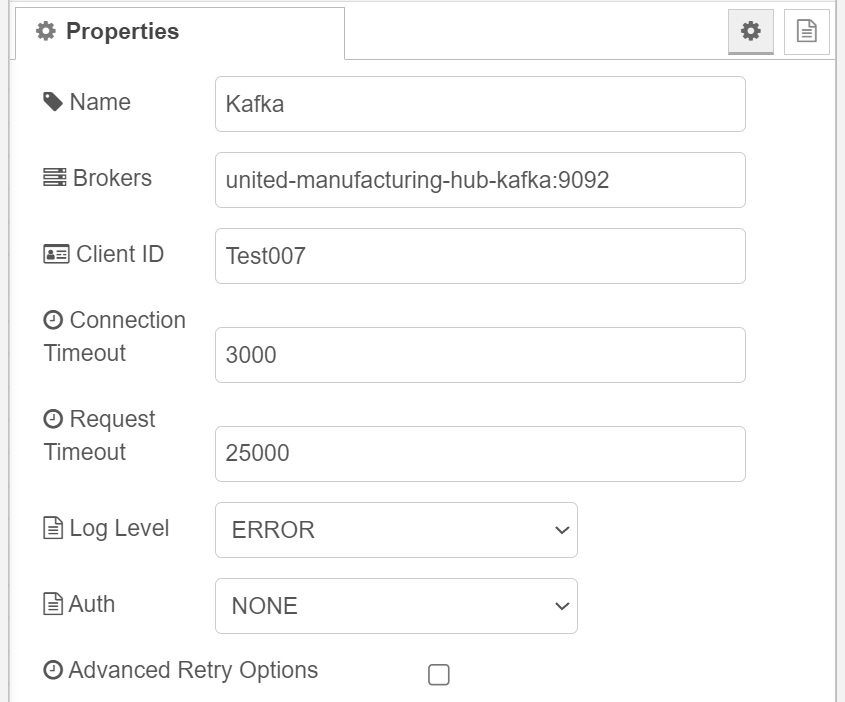Click the Client ID field containing Test007

[x=480, y=255]
